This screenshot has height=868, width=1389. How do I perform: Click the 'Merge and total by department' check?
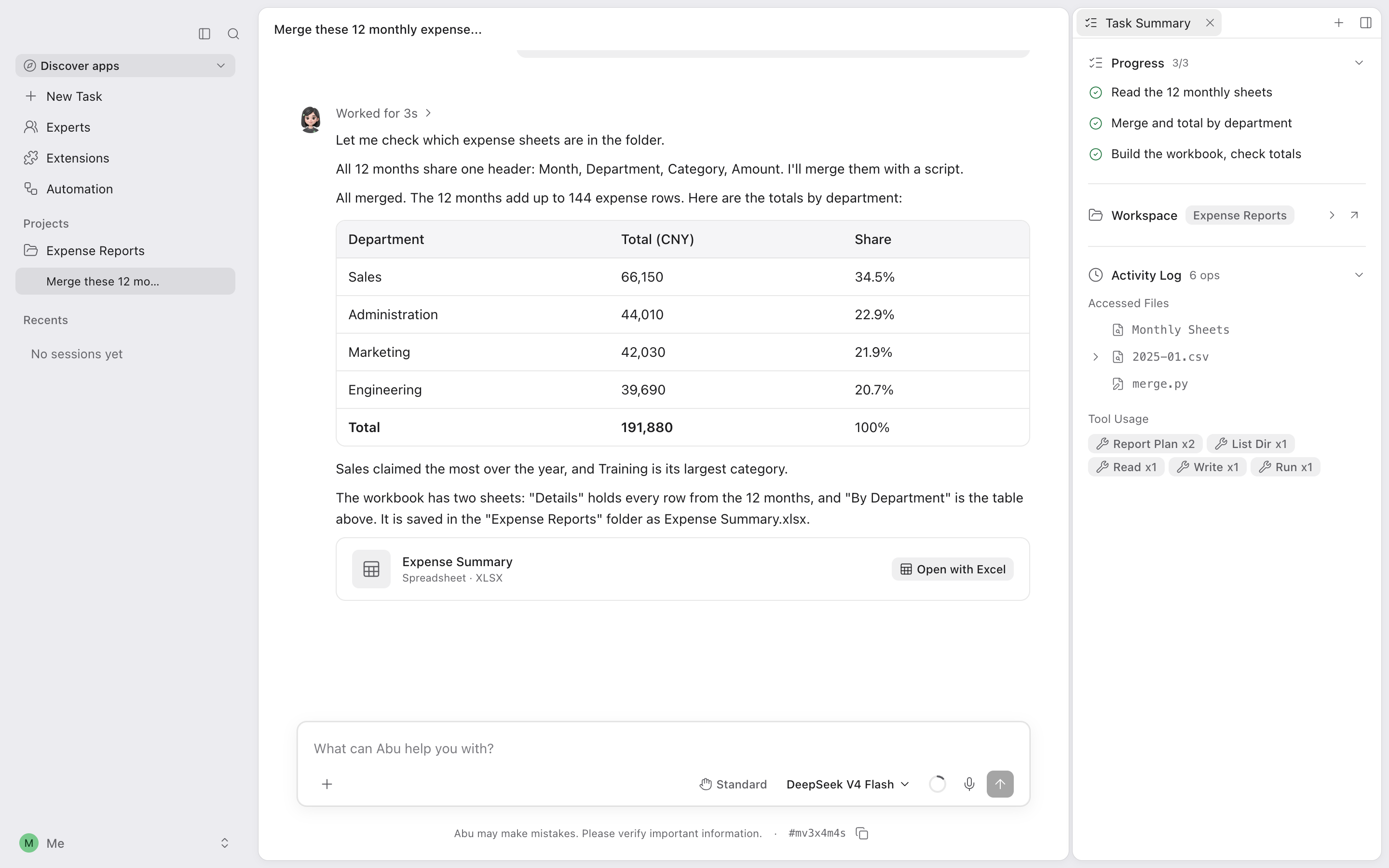click(x=1095, y=123)
